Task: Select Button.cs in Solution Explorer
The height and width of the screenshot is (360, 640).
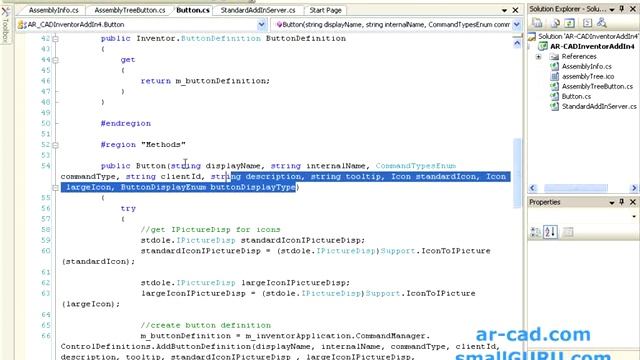Action: point(571,96)
